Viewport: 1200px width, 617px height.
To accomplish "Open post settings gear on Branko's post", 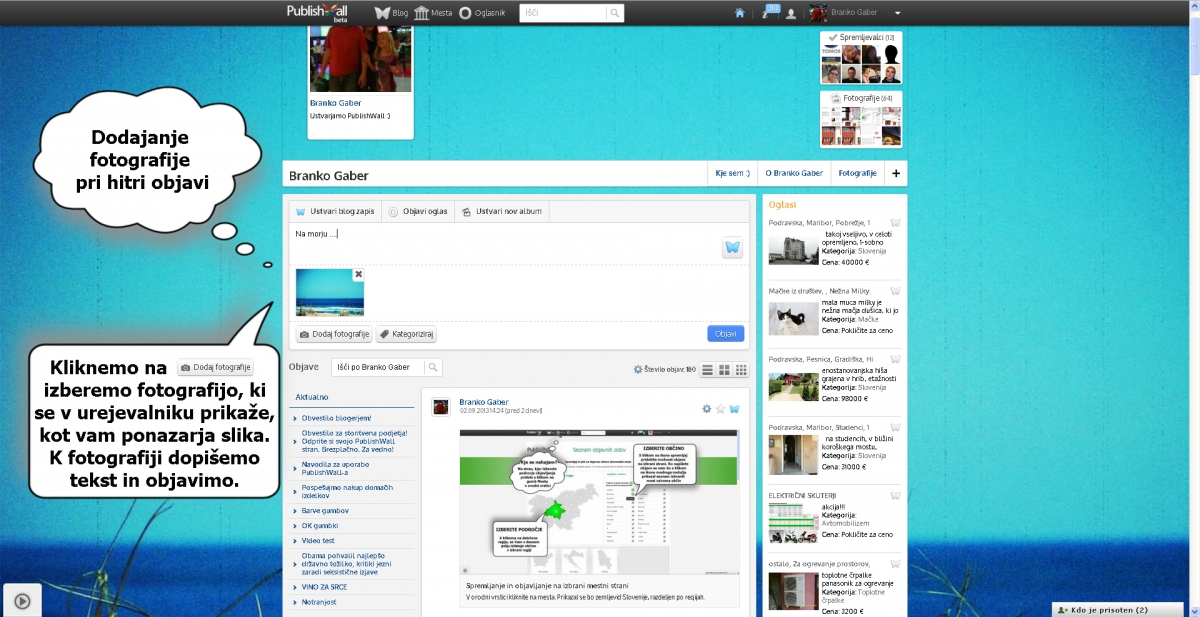I will 706,409.
